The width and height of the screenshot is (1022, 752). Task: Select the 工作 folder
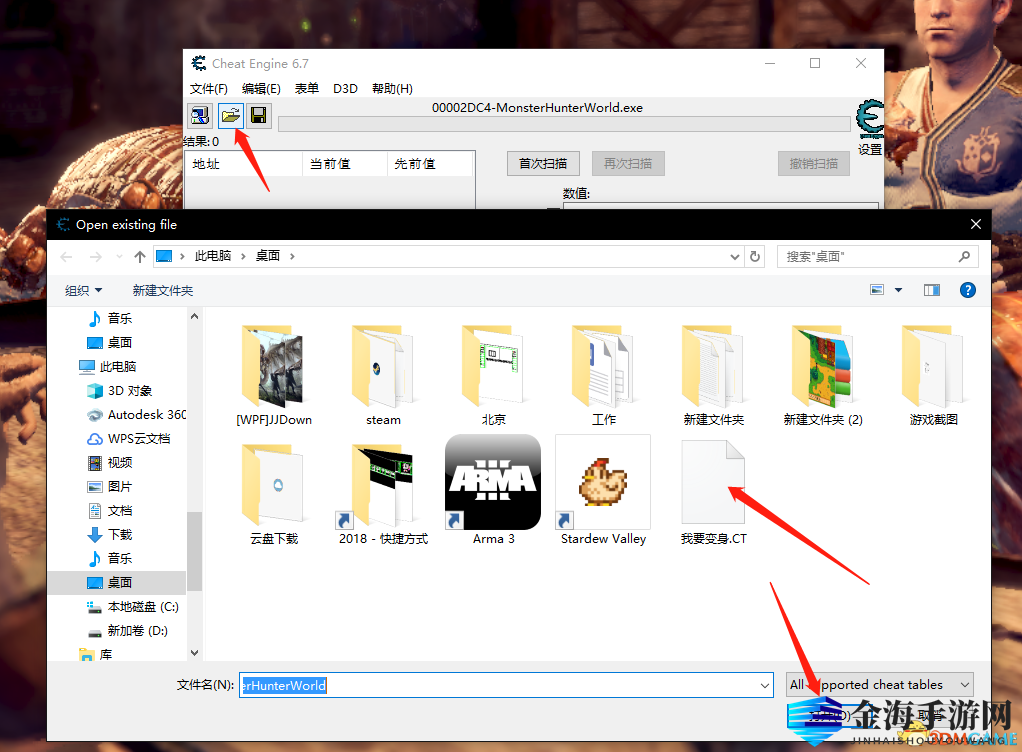coord(604,375)
